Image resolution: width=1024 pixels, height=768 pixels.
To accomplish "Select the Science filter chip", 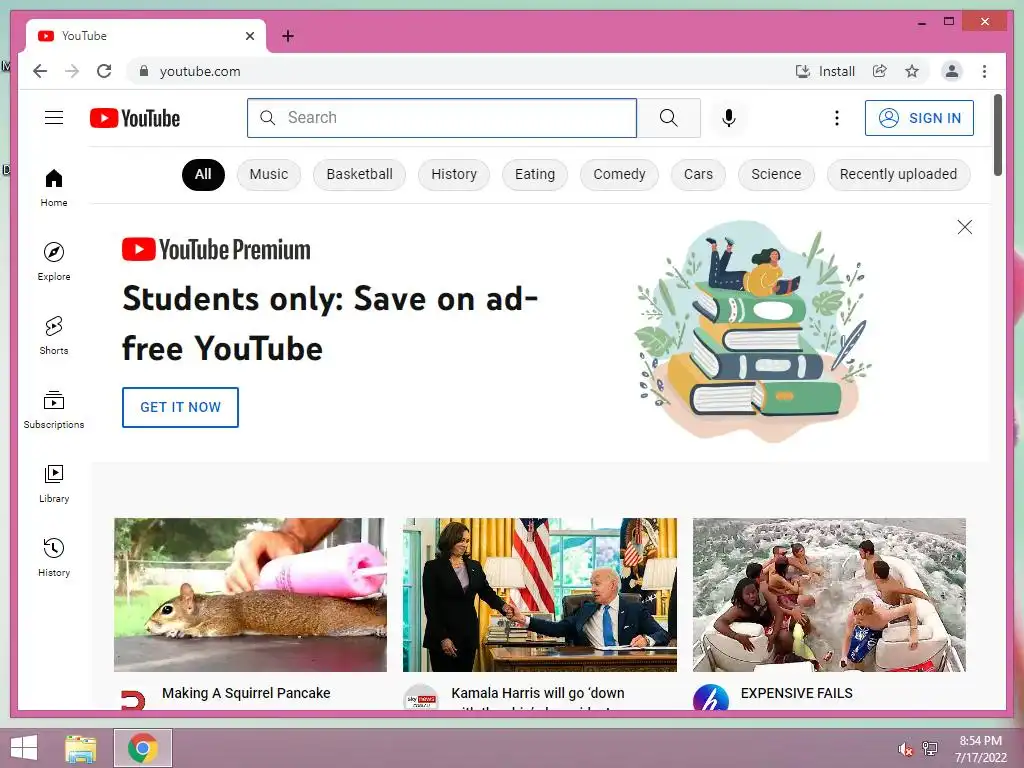I will [776, 174].
